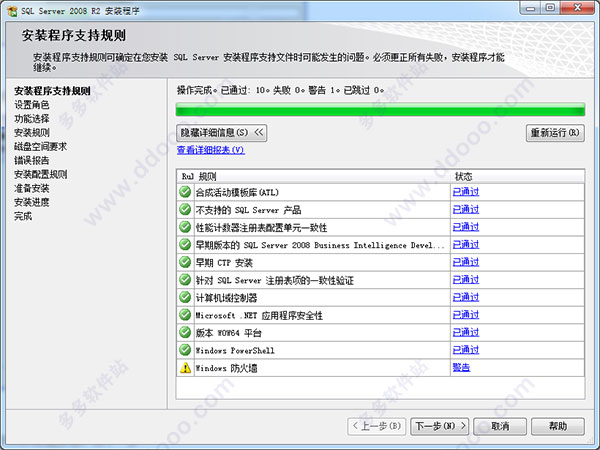Open 已通过 link for 早期 CTP 安装

[x=466, y=262]
